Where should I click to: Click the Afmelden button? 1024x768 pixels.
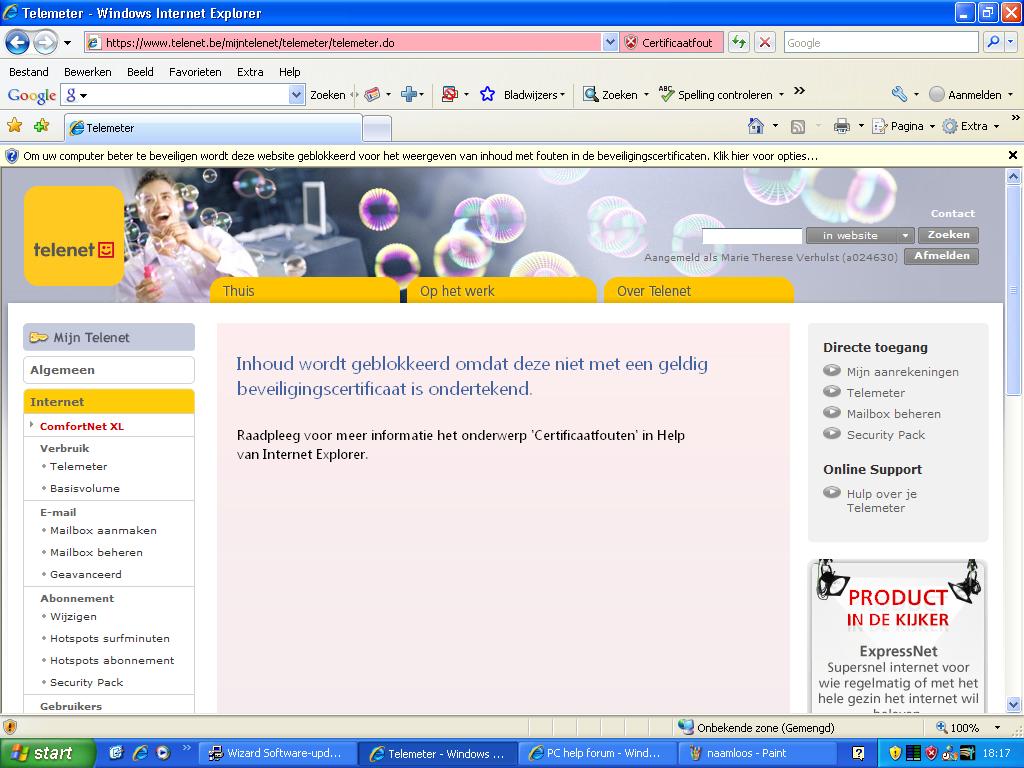(941, 256)
